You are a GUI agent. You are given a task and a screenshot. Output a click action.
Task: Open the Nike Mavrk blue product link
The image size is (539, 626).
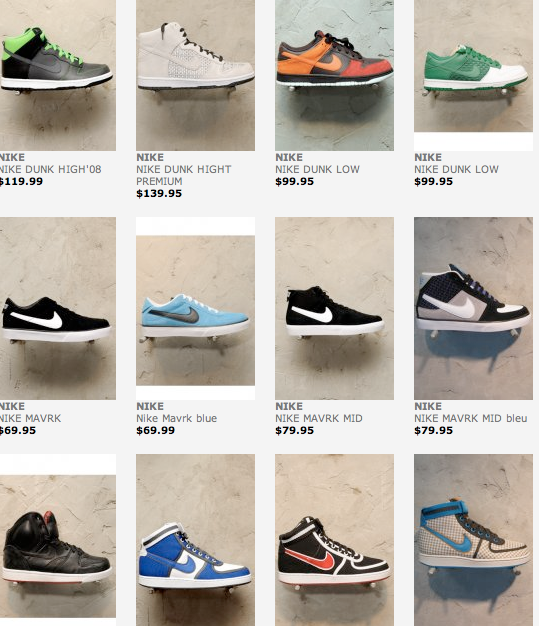pyautogui.click(x=176, y=418)
